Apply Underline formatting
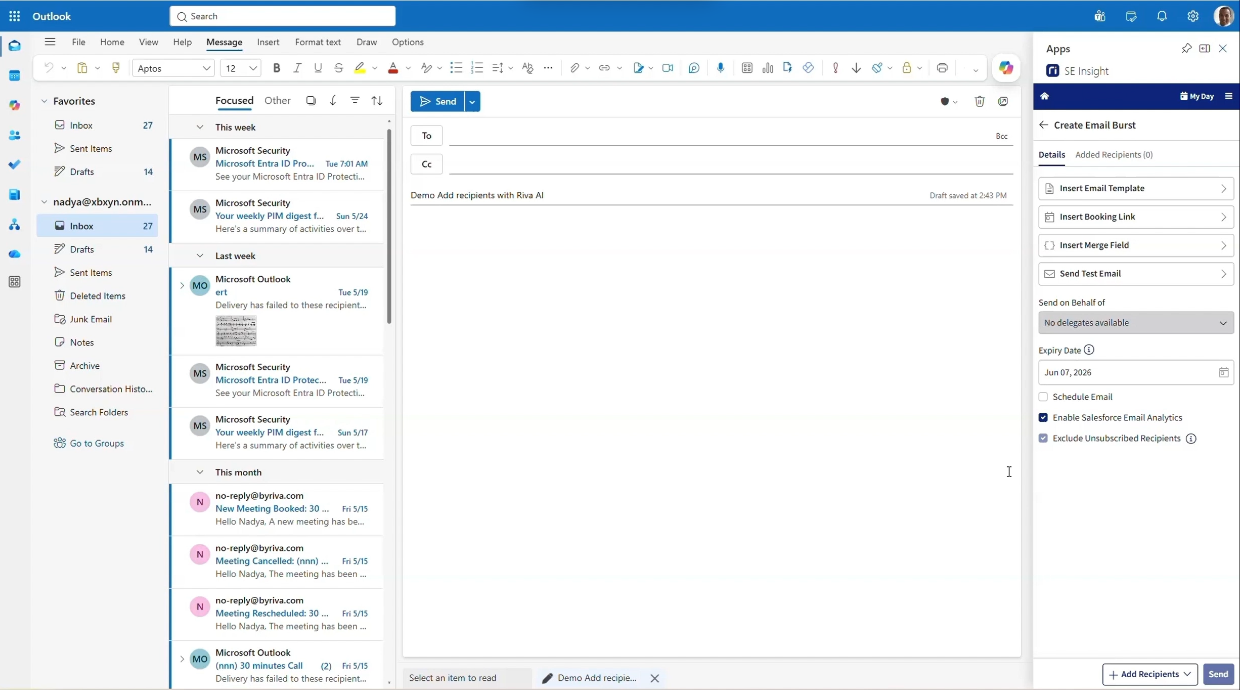This screenshot has height=690, width=1240. (318, 68)
